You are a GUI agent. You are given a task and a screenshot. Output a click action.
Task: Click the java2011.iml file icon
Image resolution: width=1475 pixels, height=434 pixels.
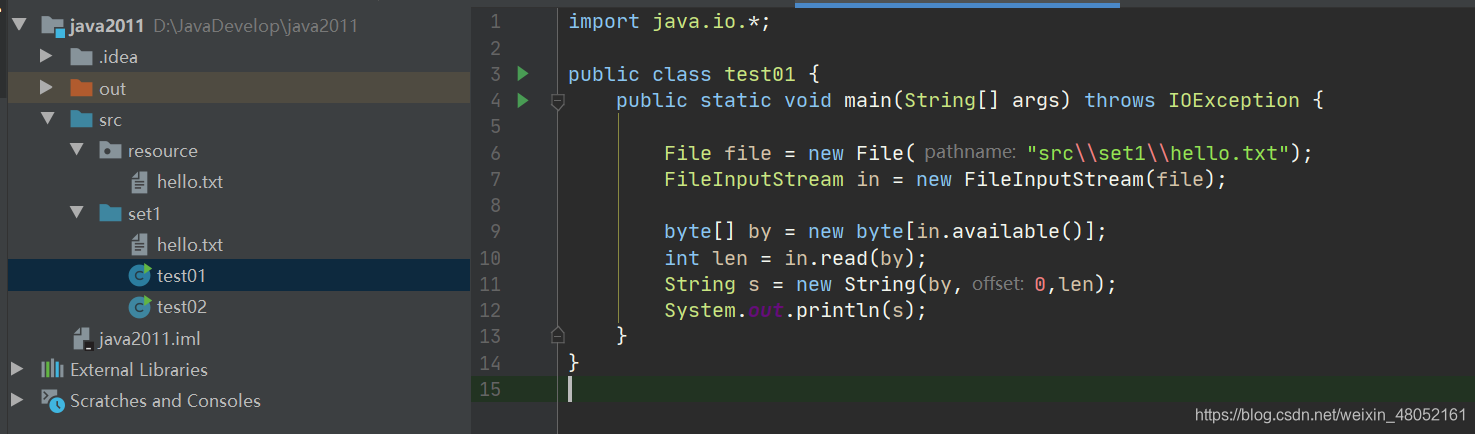(x=83, y=338)
